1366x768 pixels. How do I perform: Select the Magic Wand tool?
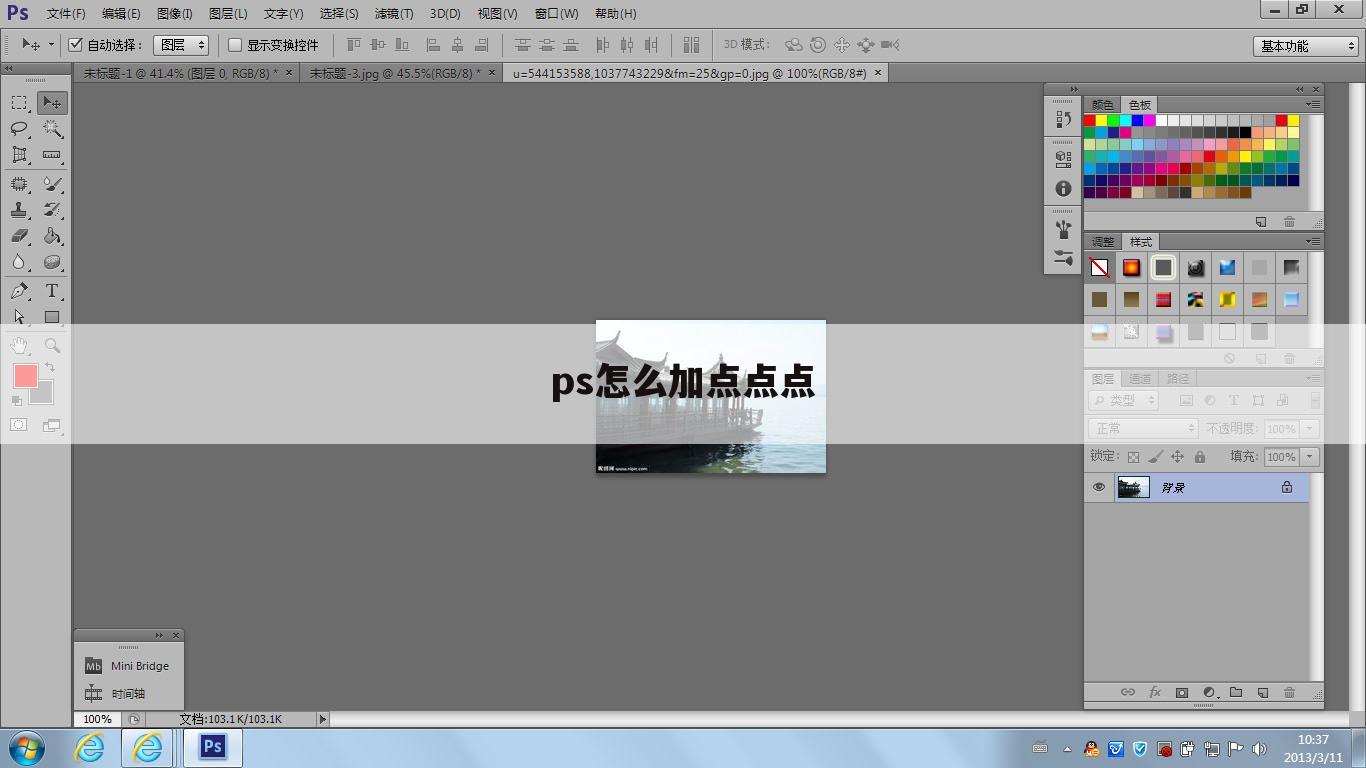point(52,129)
